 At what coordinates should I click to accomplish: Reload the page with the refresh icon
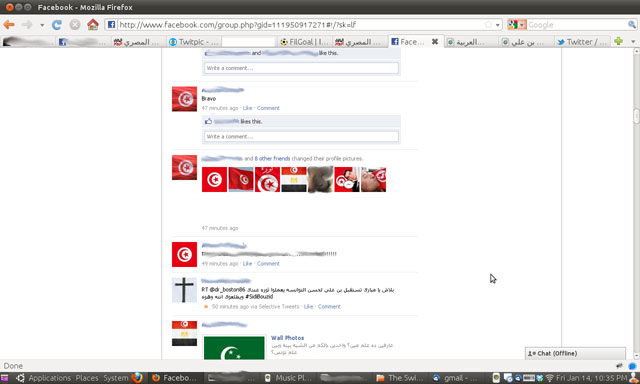57,25
